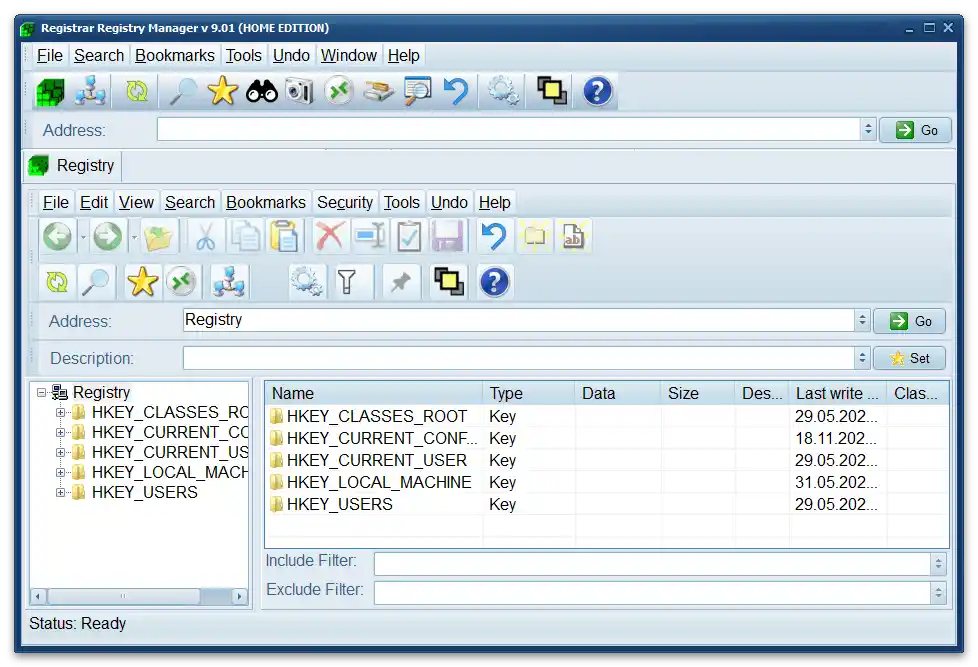Click the open folder icon beside navigation arrows
Image resolution: width=978 pixels, height=667 pixels.
158,237
